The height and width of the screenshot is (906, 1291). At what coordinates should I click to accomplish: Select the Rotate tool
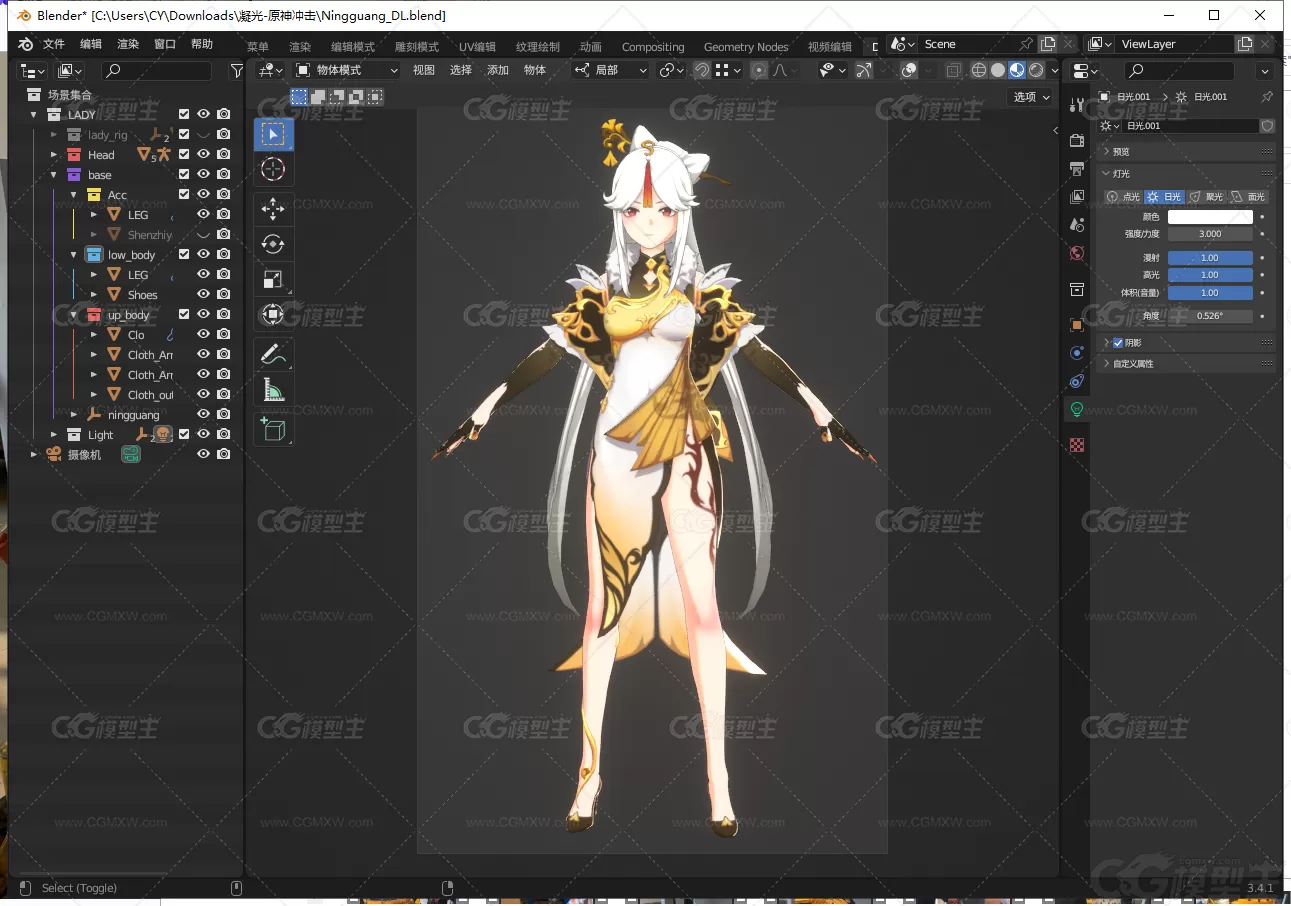[x=274, y=244]
